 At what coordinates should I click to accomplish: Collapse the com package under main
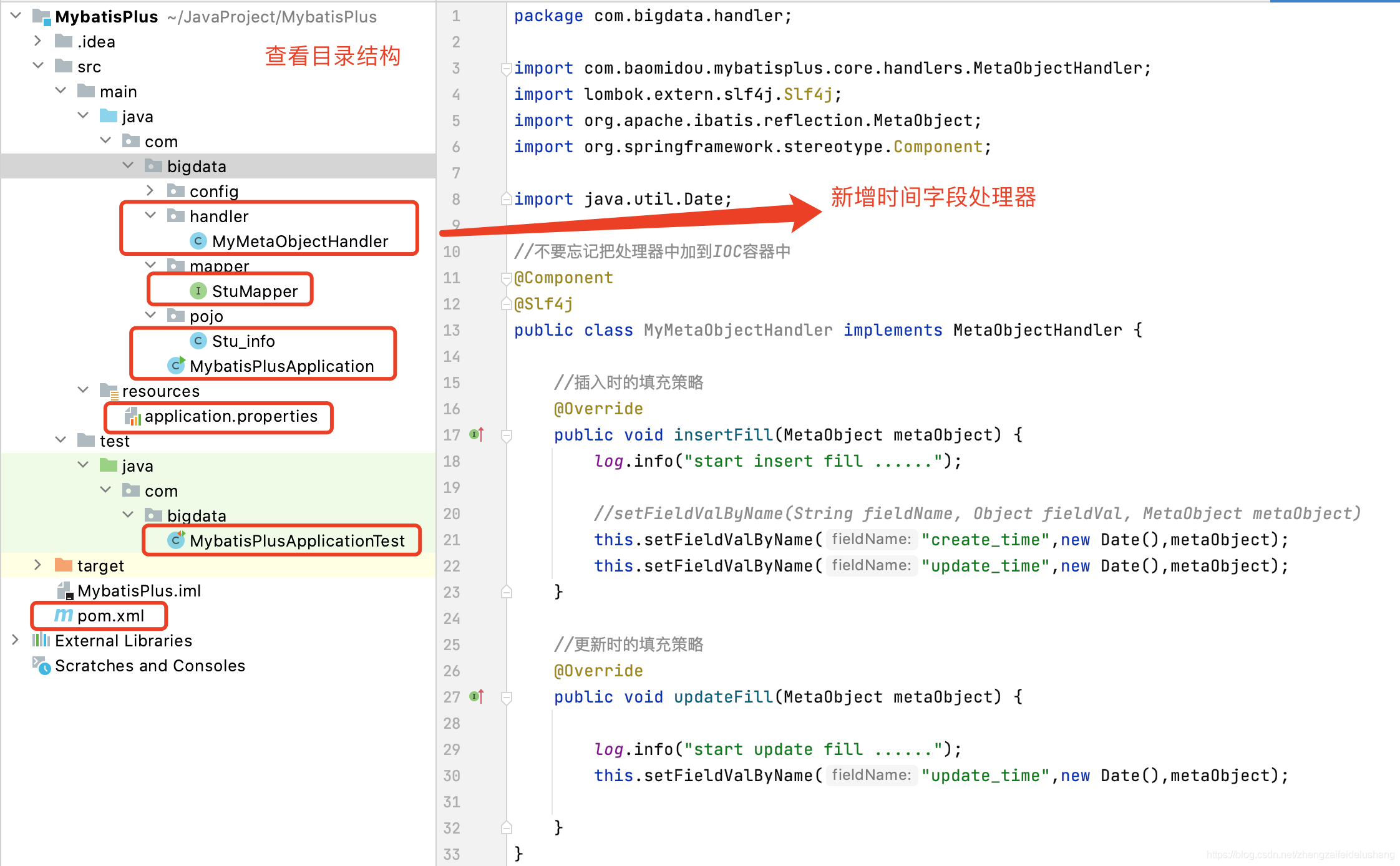pos(105,140)
